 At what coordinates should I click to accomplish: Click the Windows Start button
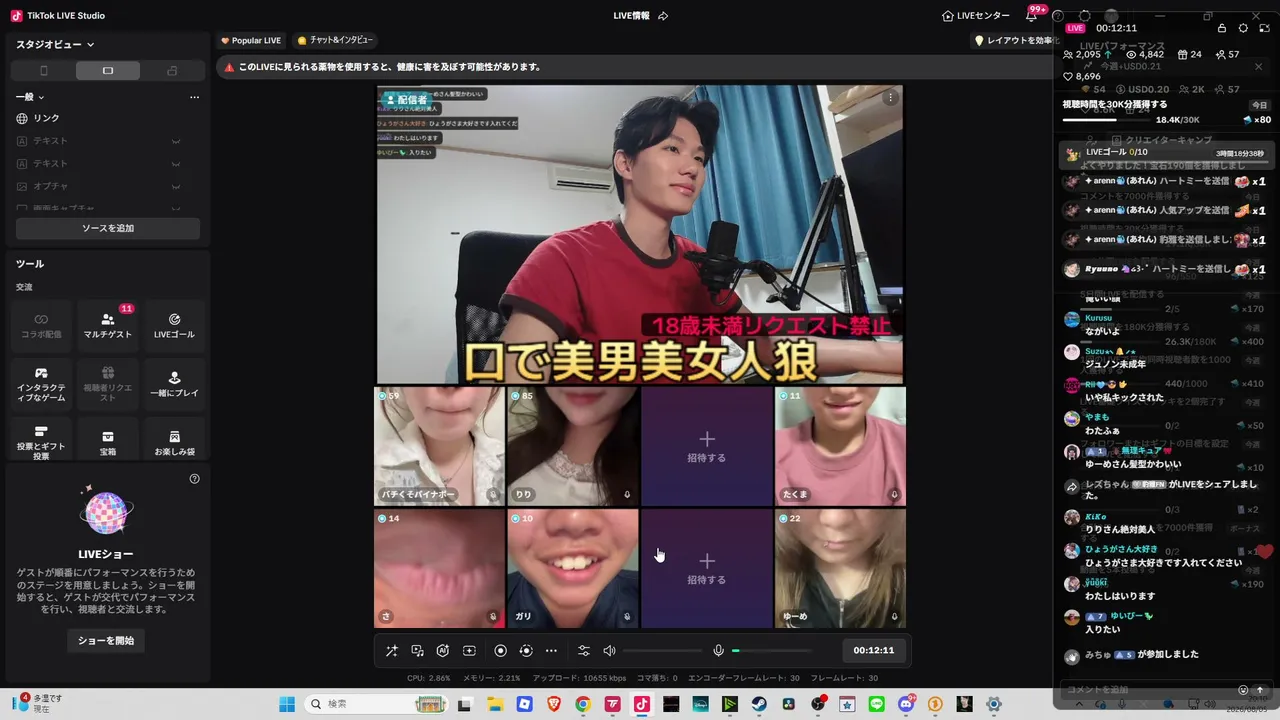coord(287,704)
